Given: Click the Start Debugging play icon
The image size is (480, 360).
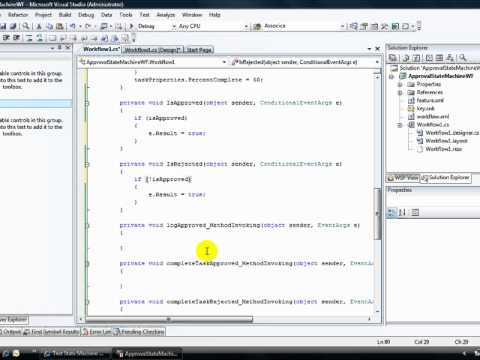Looking at the screenshot, I should 131,26.
